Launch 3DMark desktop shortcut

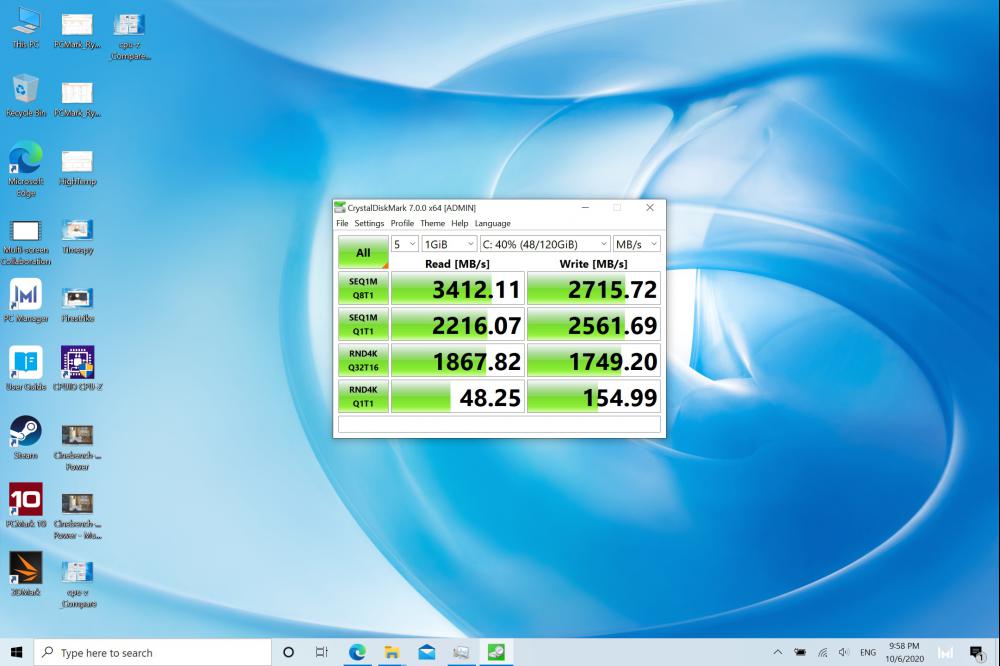(26, 574)
